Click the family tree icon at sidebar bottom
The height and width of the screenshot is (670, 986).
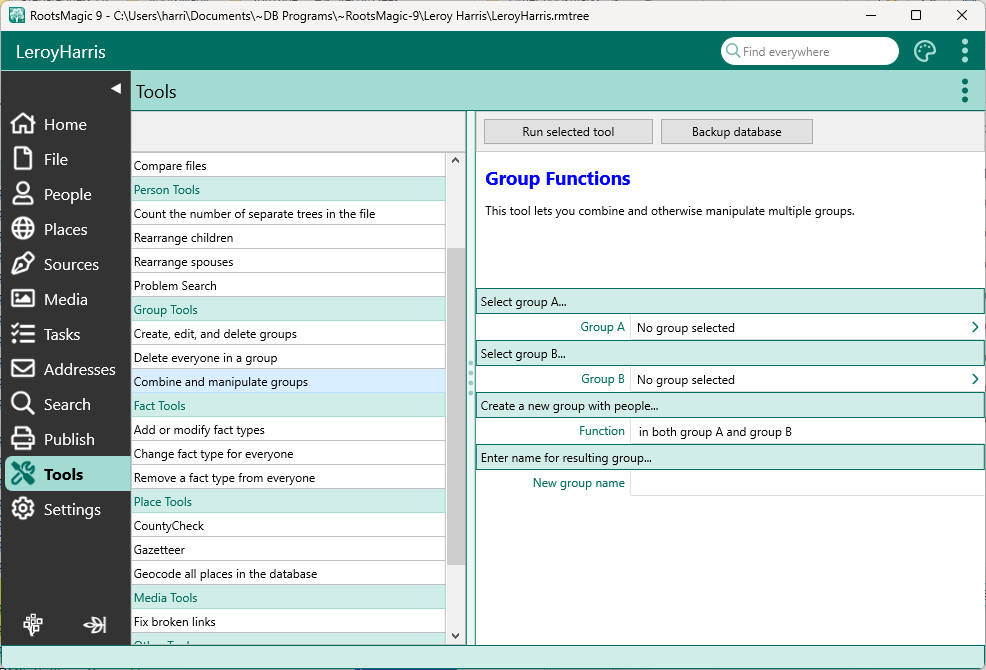click(x=34, y=625)
